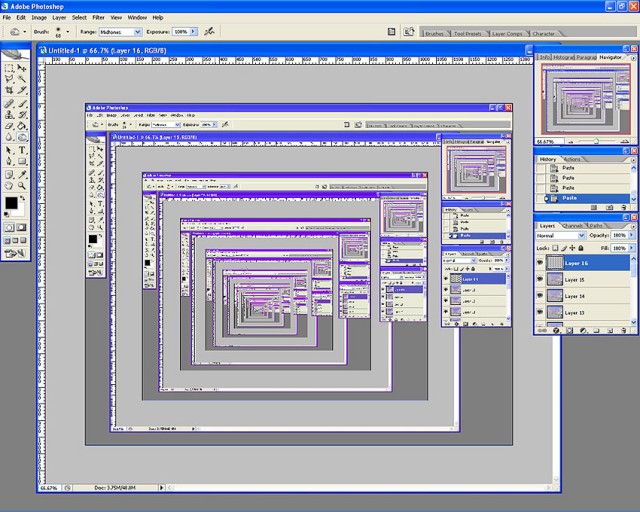Viewport: 640px width, 512px height.
Task: Click the Navigator zoom out button
Action: pyautogui.click(x=571, y=142)
